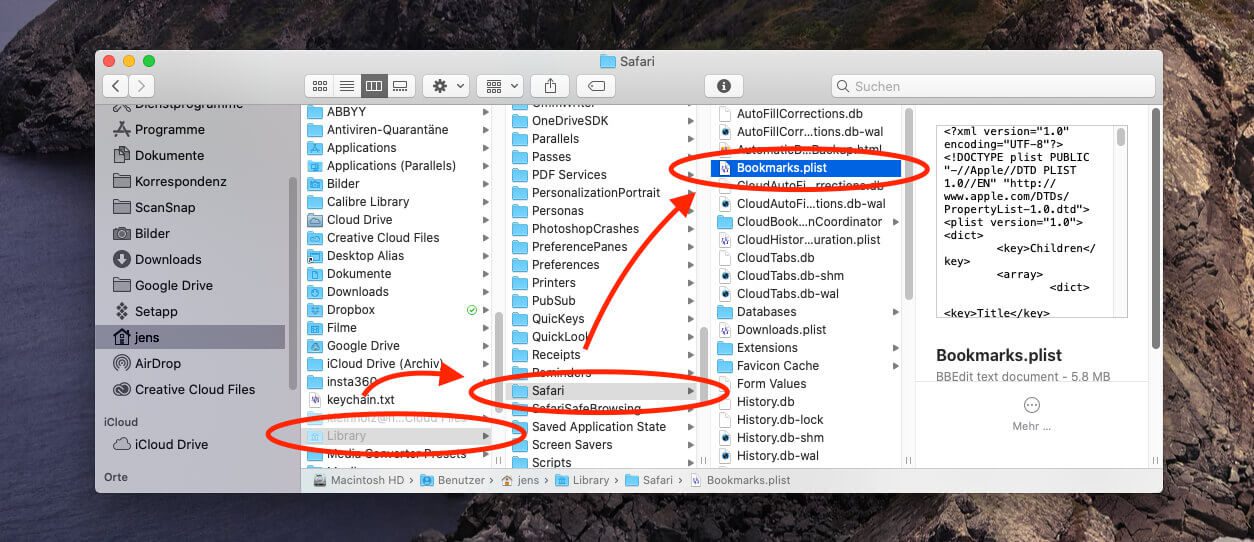Click Macintosh HD in the path bar
This screenshot has width=1254, height=542.
pos(357,480)
